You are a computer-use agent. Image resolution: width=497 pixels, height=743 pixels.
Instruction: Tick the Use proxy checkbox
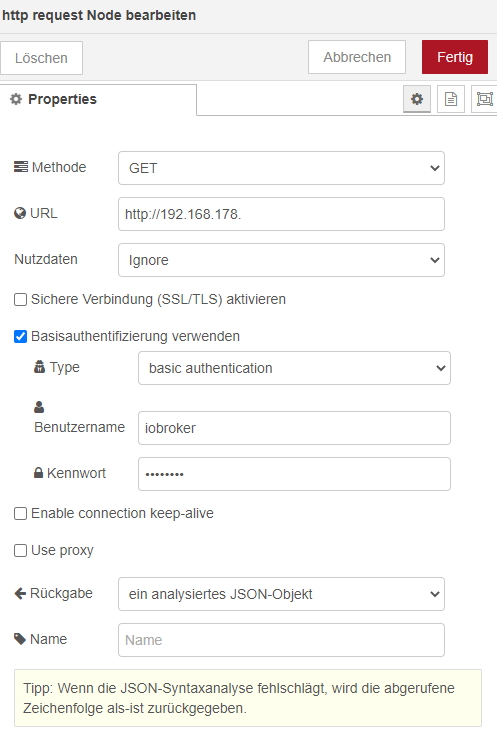tap(20, 551)
